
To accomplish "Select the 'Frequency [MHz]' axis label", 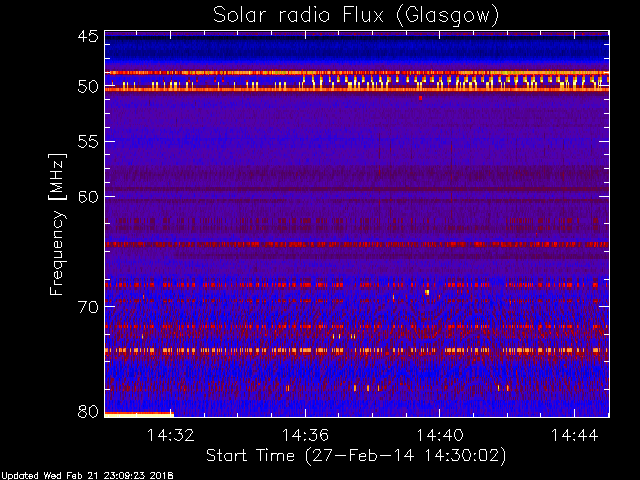I will click(57, 224).
